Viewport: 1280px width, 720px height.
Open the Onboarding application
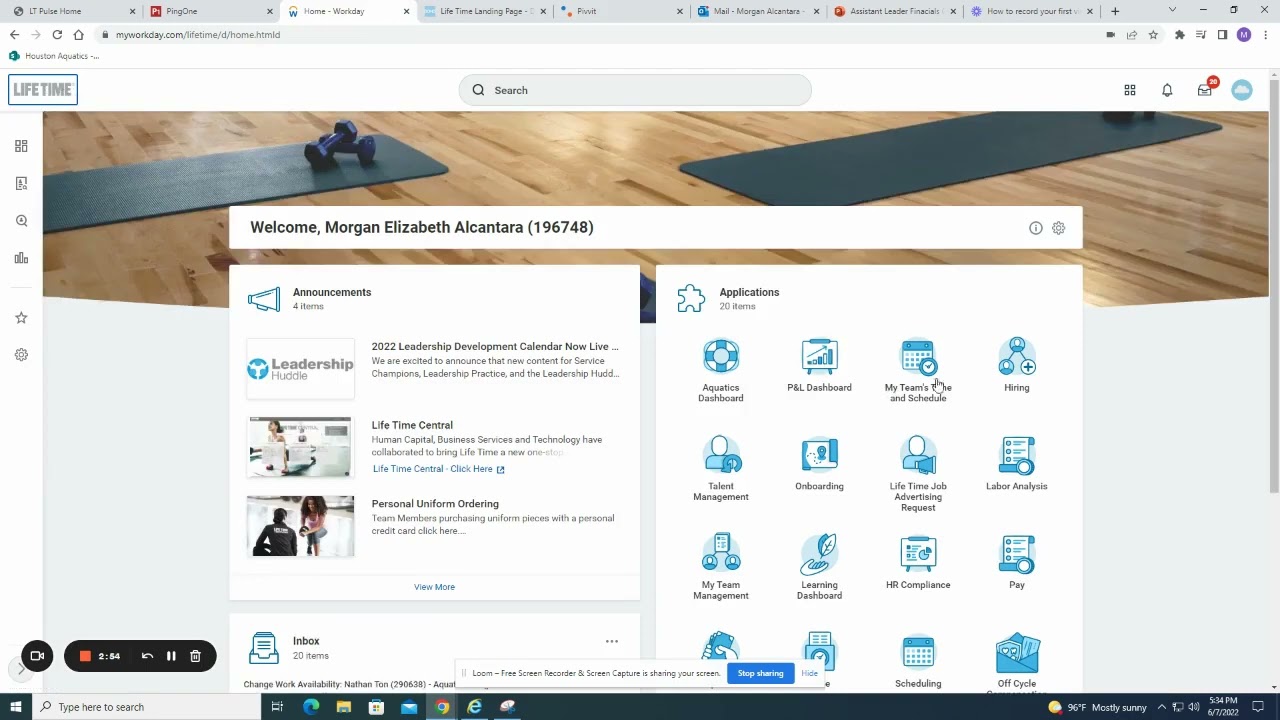click(x=819, y=464)
